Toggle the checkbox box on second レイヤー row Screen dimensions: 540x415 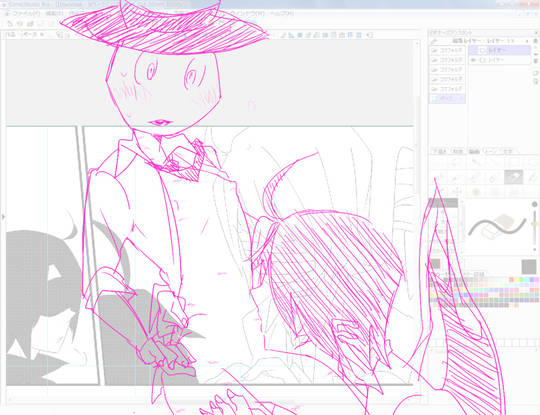pyautogui.click(x=483, y=60)
